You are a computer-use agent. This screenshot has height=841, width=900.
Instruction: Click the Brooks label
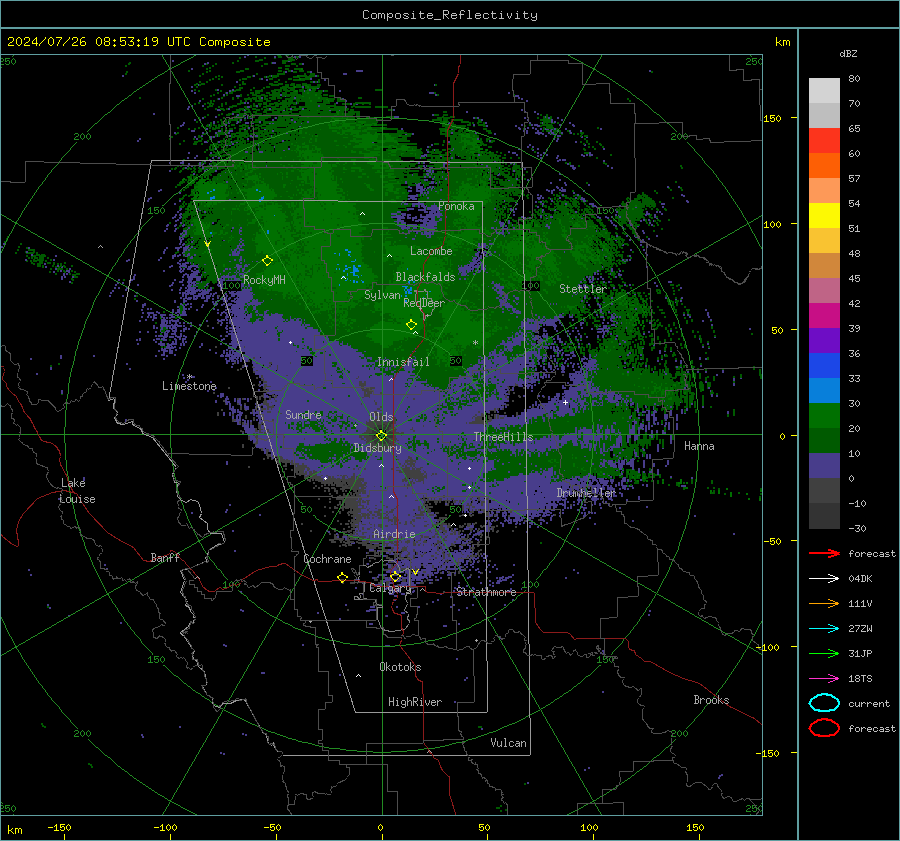(x=711, y=700)
